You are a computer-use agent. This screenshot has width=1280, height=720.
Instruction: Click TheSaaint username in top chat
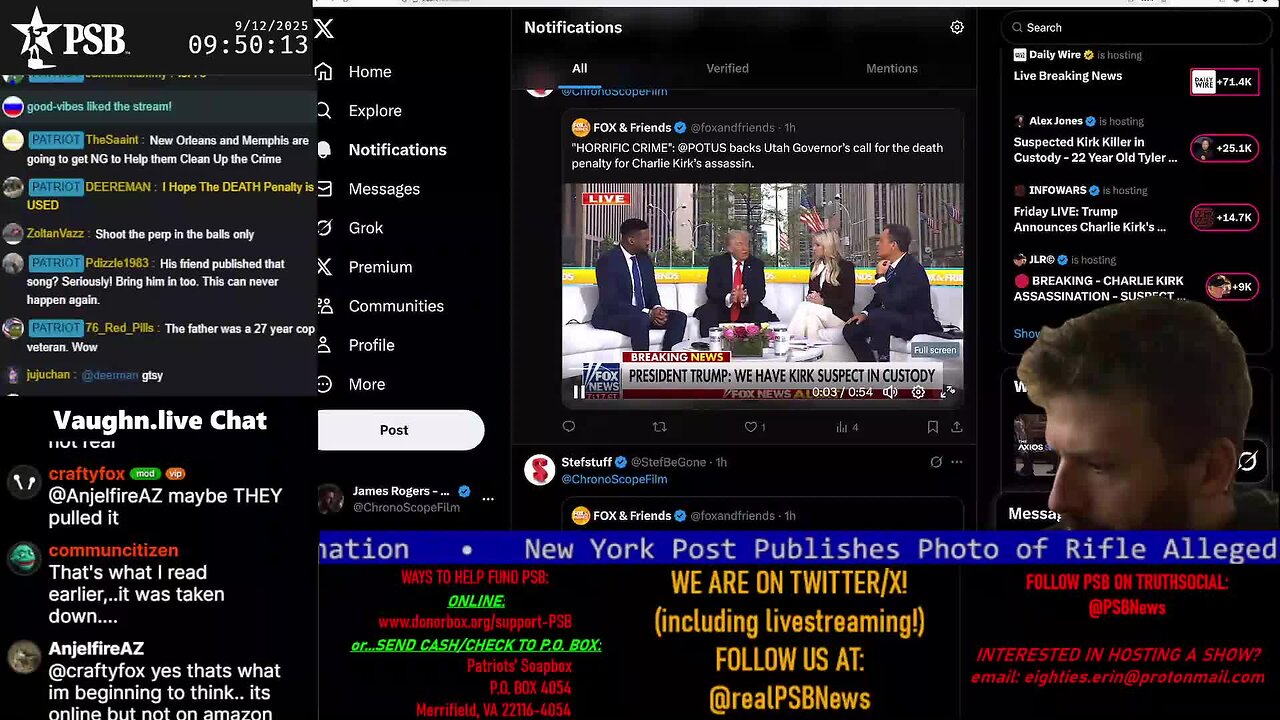(x=111, y=141)
